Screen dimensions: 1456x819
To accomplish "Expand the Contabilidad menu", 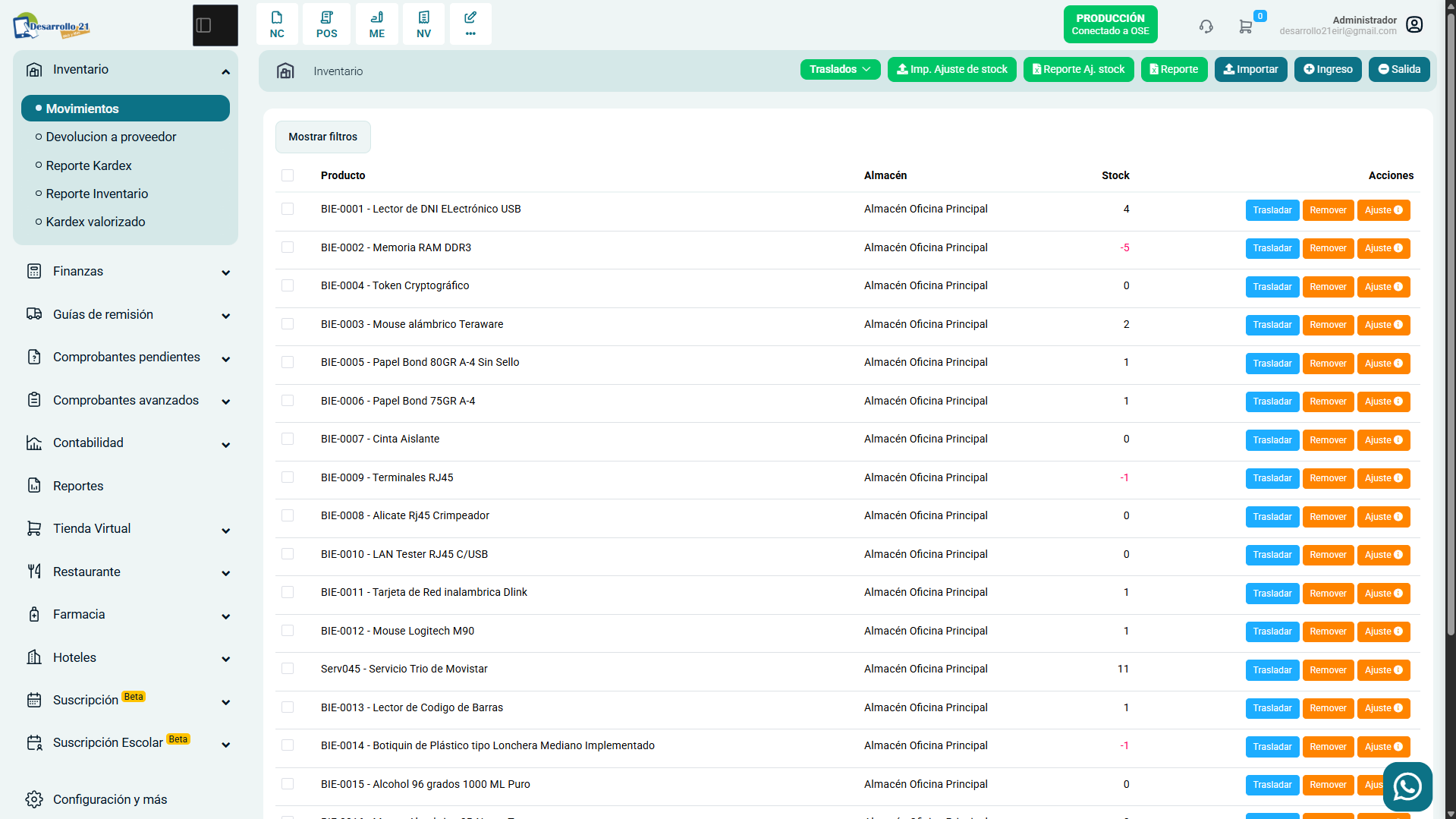I will coord(225,444).
